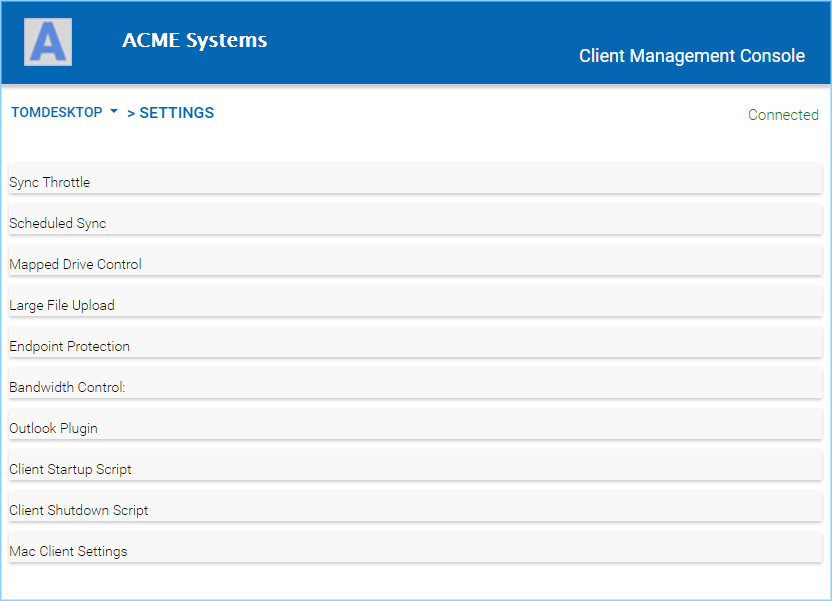832x601 pixels.
Task: Expand the Scheduled Sync panel
Action: pyautogui.click(x=415, y=219)
